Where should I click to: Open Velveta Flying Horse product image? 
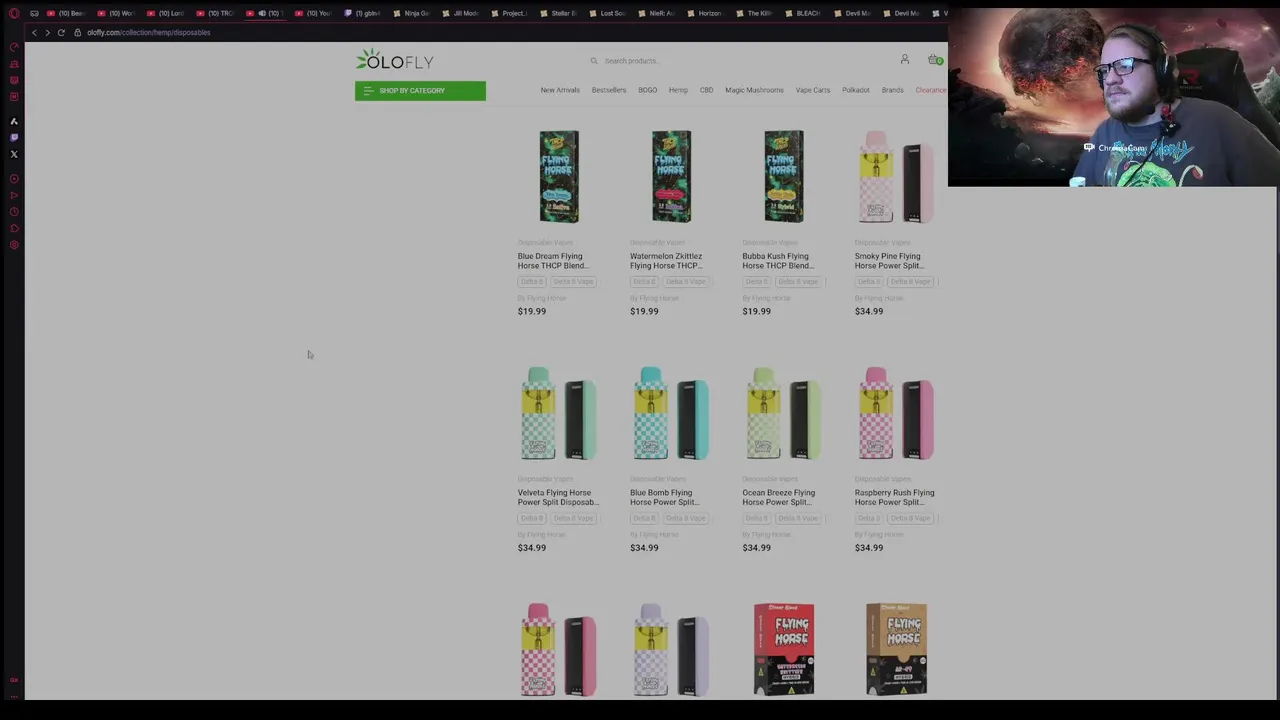click(x=559, y=413)
